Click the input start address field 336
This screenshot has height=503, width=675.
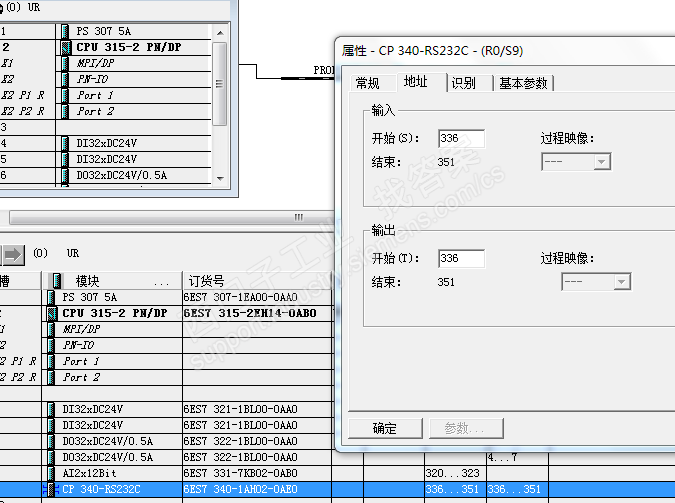[x=461, y=139]
